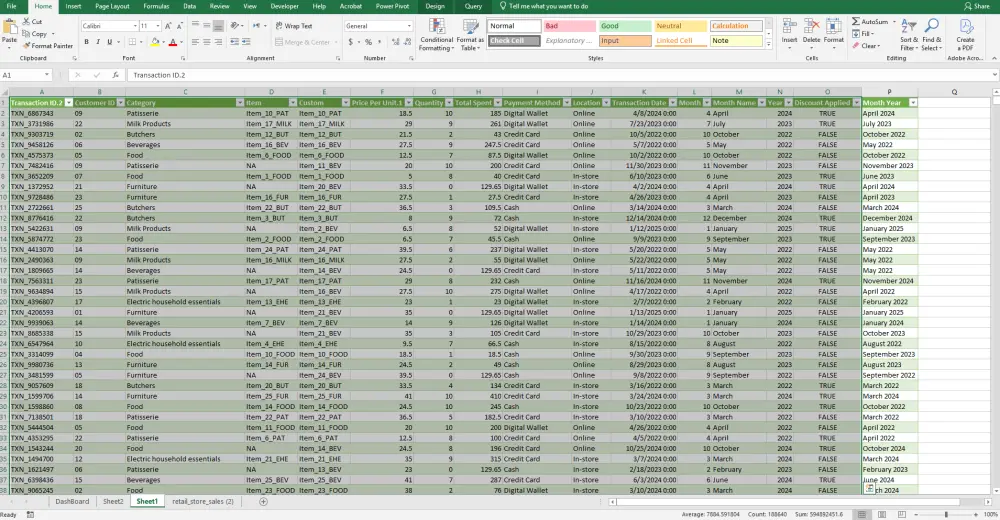
Task: Align text left in cells
Action: 195,42
